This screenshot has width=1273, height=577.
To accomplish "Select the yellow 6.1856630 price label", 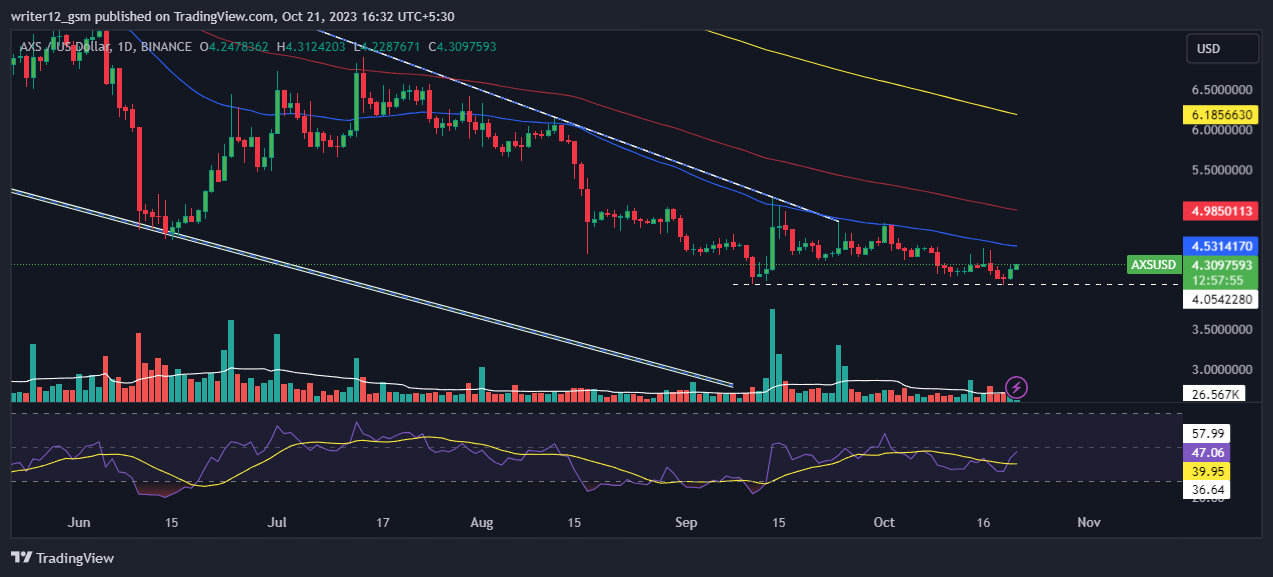I will pos(1221,115).
